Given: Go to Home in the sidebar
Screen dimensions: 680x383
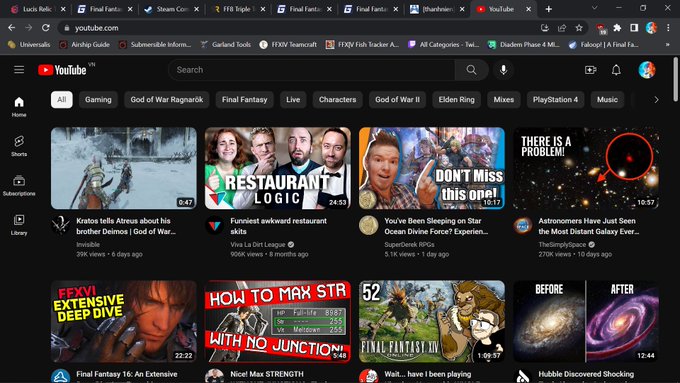Looking at the screenshot, I should point(19,107).
